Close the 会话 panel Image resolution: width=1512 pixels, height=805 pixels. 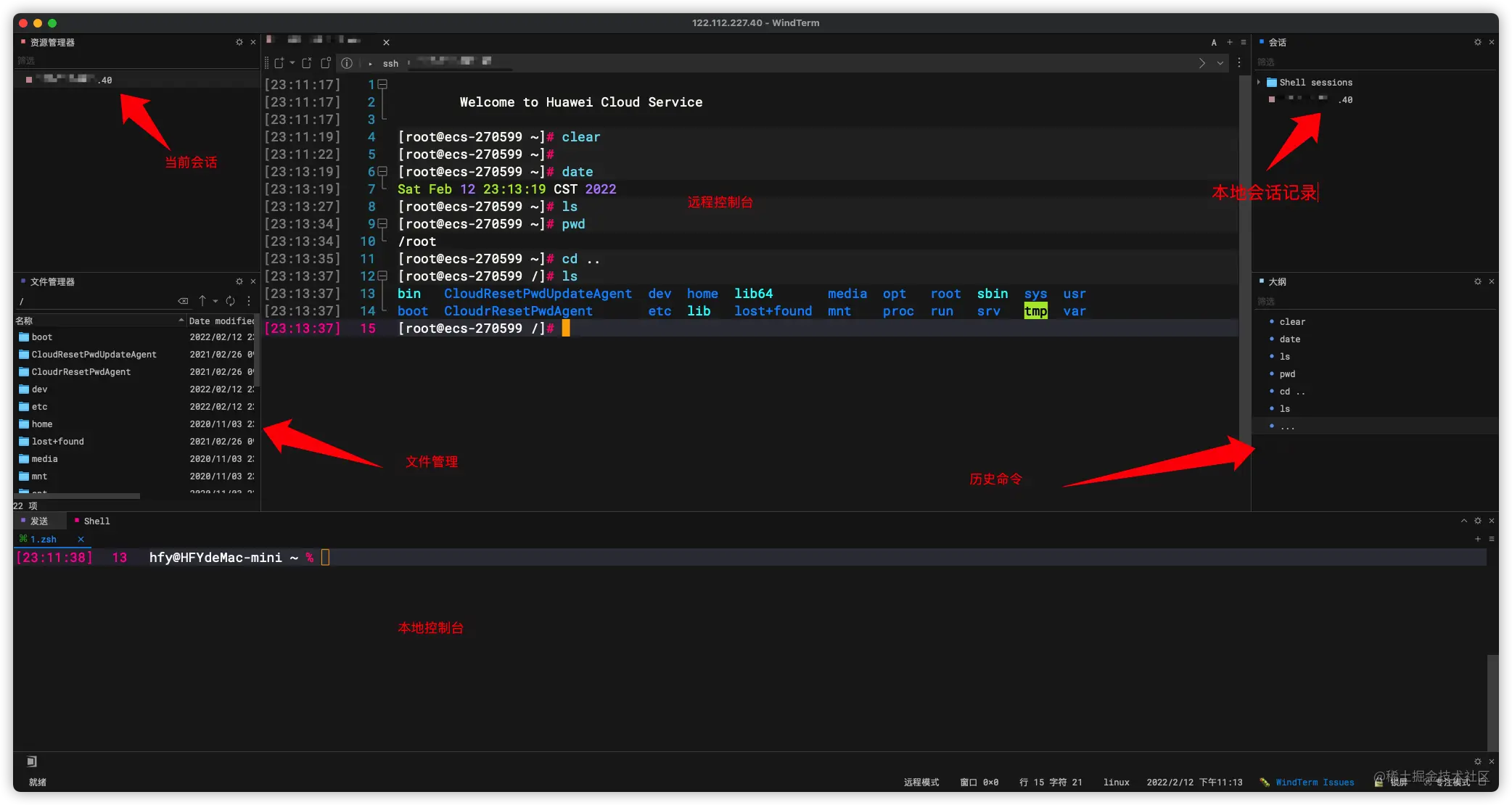1492,42
